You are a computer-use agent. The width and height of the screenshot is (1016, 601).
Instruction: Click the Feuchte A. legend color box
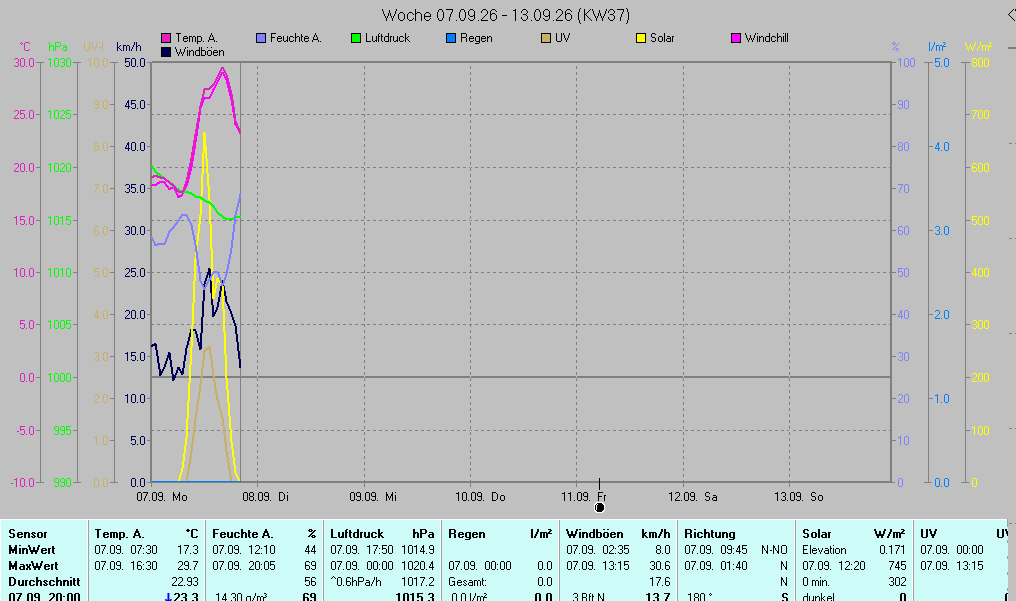click(261, 38)
